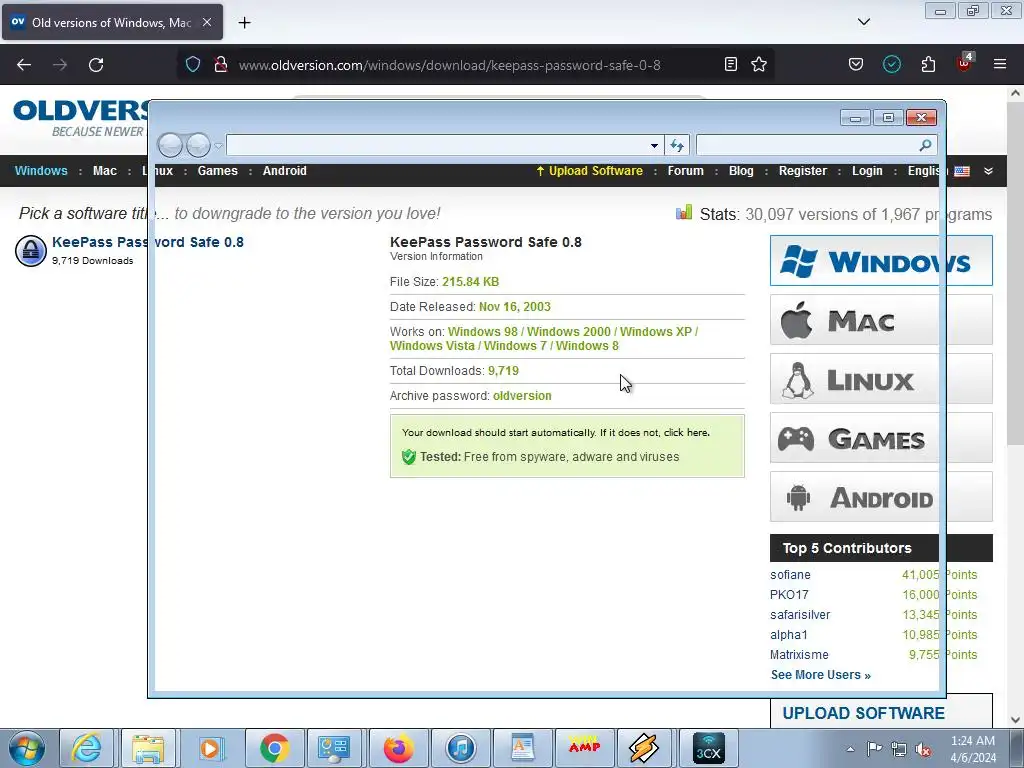Viewport: 1024px width, 768px height.
Task: Expand the language chevron next to flag
Action: click(x=988, y=171)
